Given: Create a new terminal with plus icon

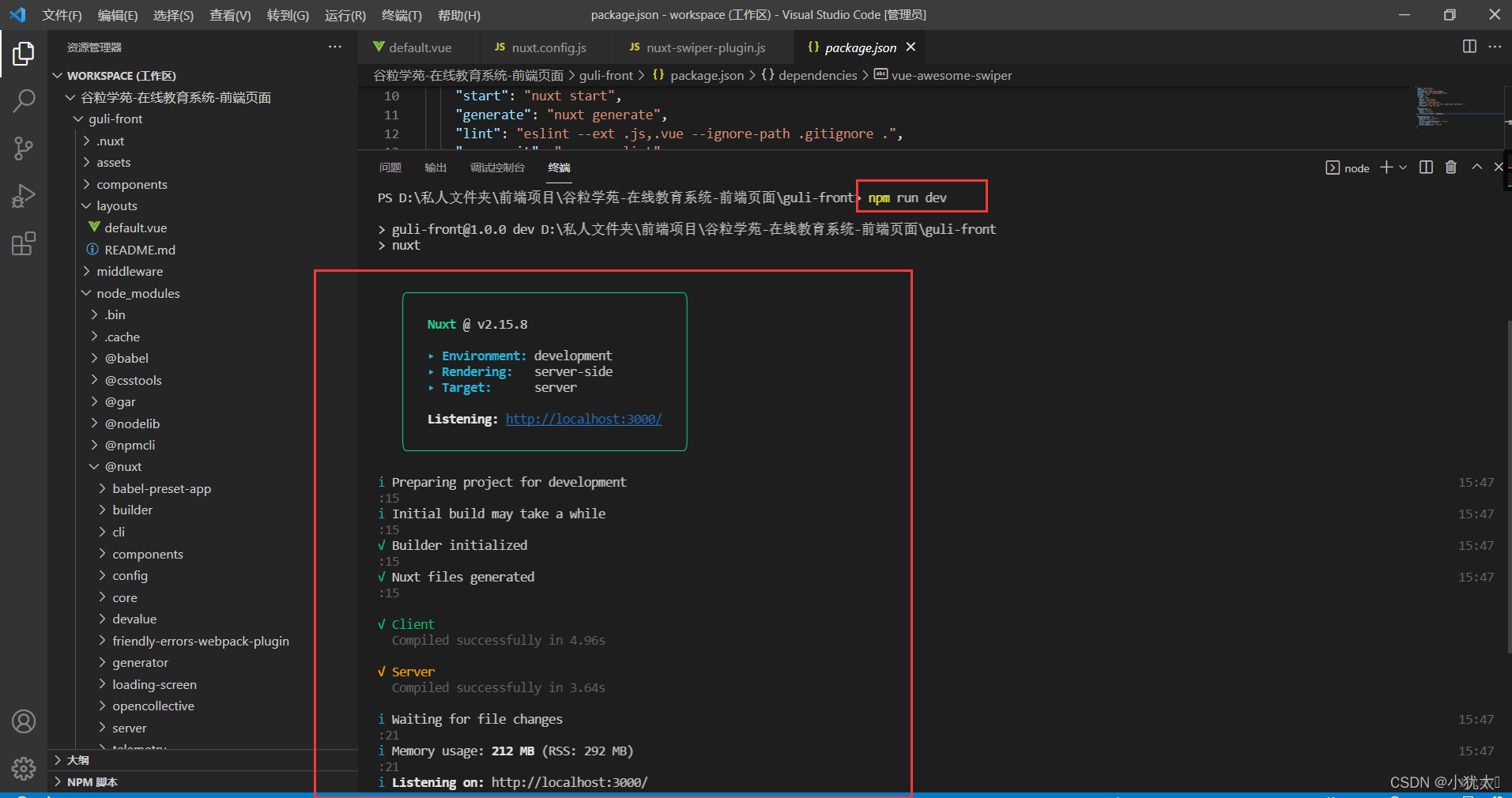Looking at the screenshot, I should 1386,168.
